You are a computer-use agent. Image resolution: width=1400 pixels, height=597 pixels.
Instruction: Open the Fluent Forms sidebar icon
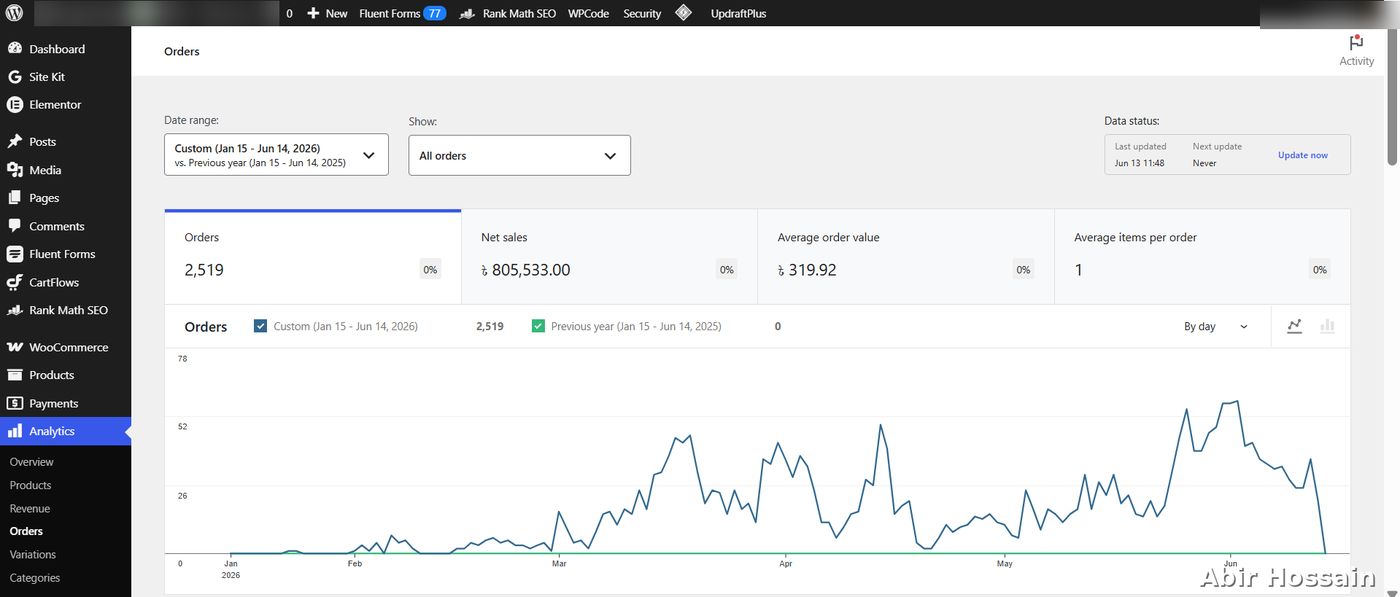pyautogui.click(x=15, y=254)
